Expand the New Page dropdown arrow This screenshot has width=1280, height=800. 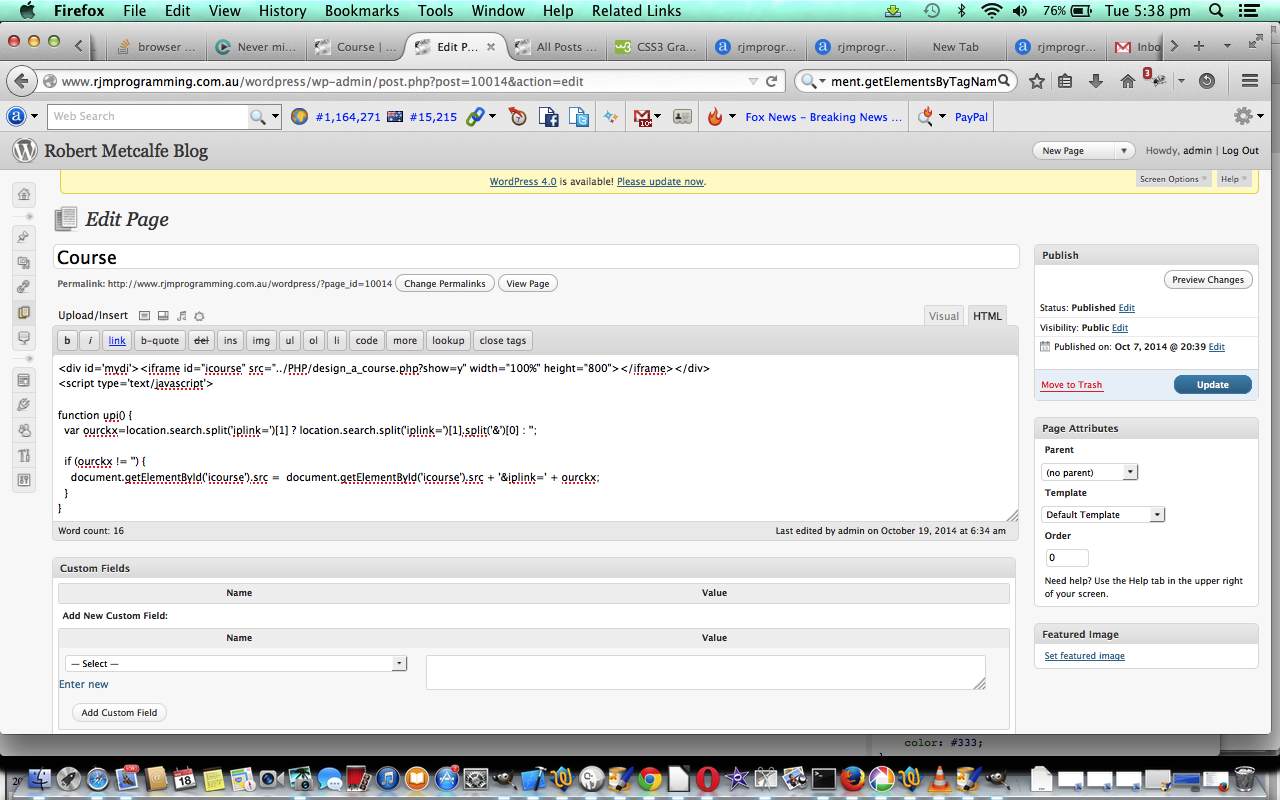1123,151
